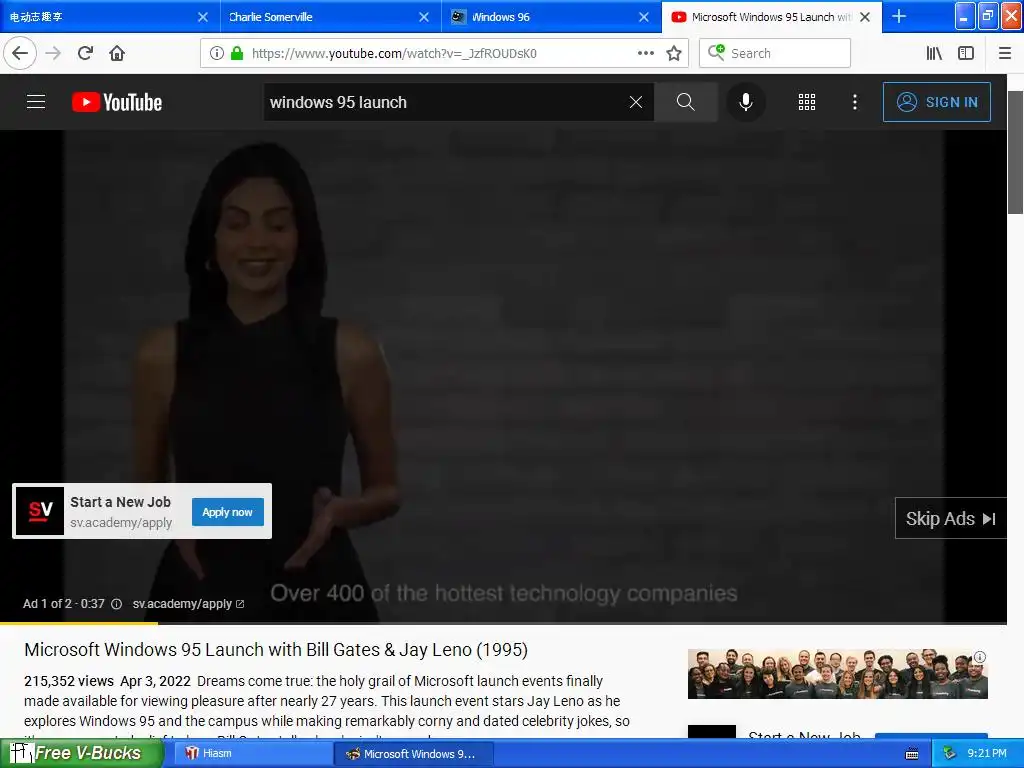Screen dimensions: 1024x768
Task: Open the Free V-Bucks start button
Action: pos(81,753)
